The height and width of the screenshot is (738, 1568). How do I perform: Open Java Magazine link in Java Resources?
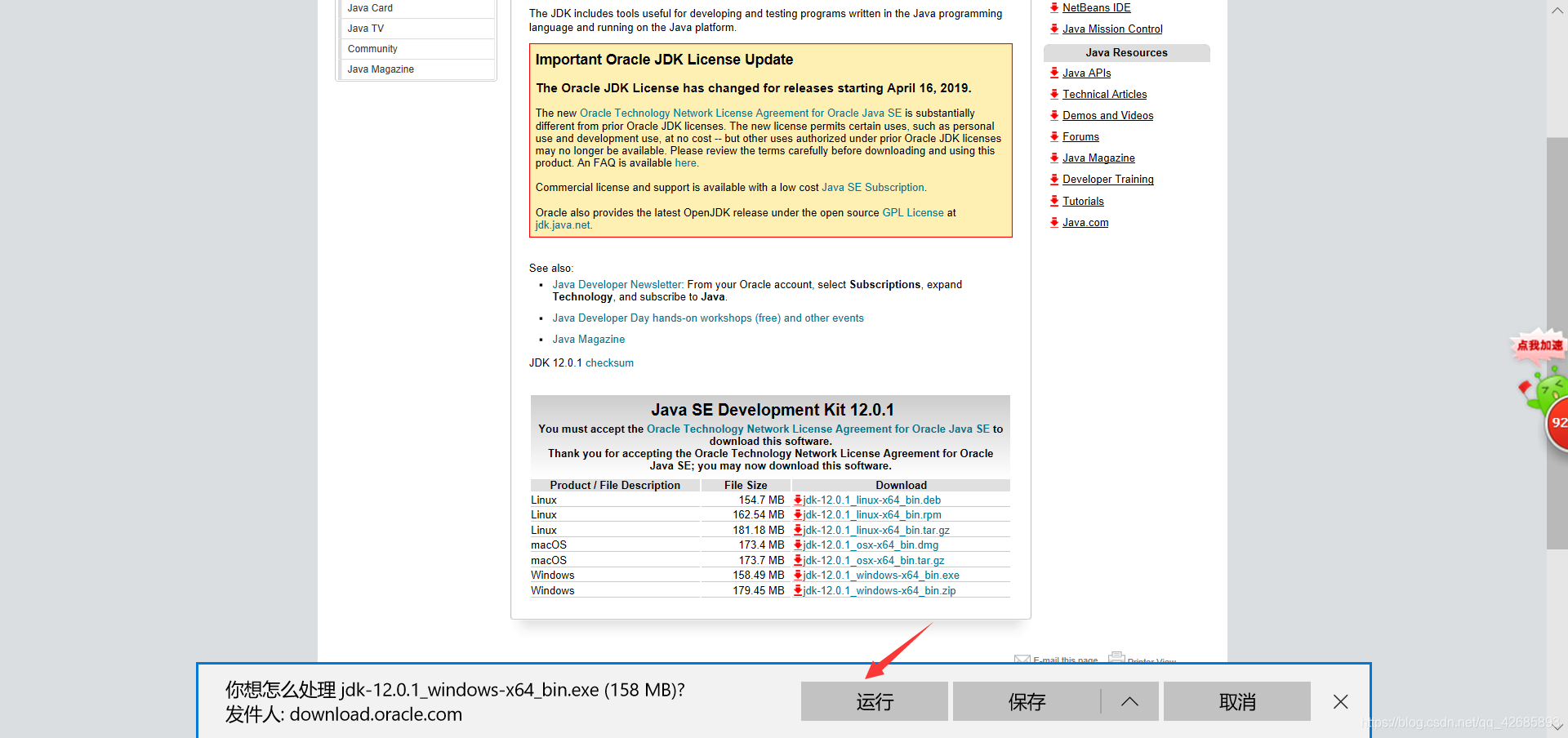coord(1098,158)
